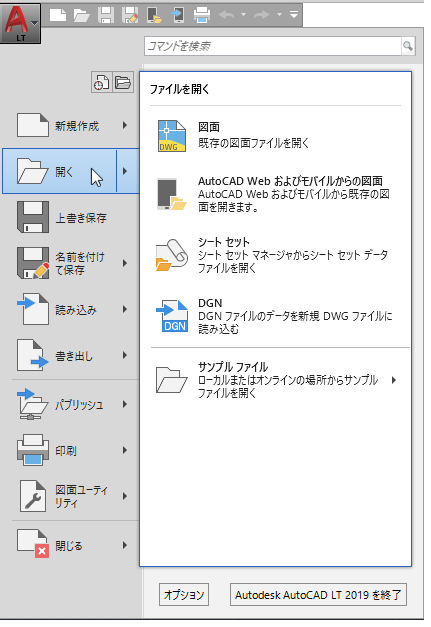Image resolution: width=431 pixels, height=627 pixels.
Task: Open the Redo history dropdown arrow
Action: point(279,15)
